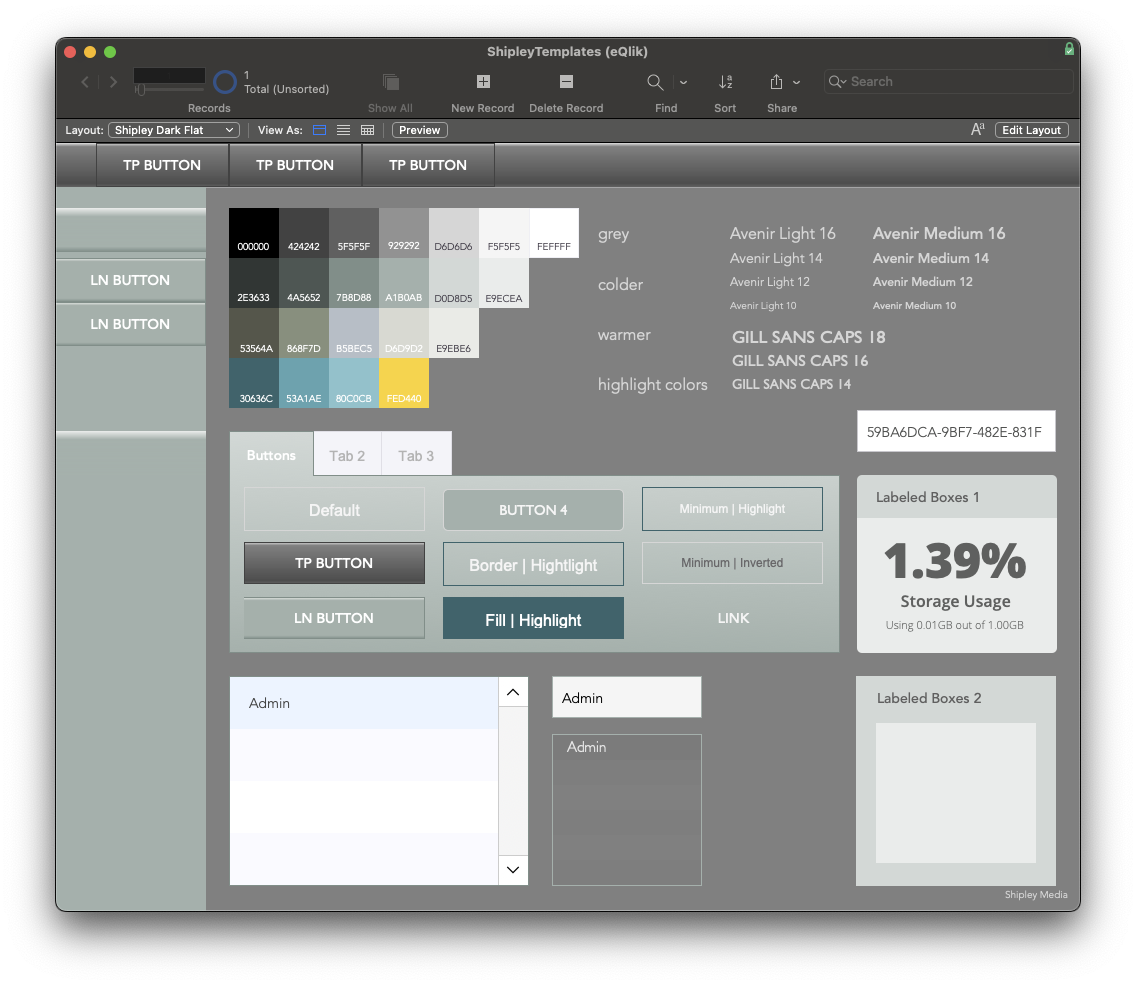Open the Shipley Dark Flat layout dropdown
Image resolution: width=1136 pixels, height=985 pixels.
(172, 129)
